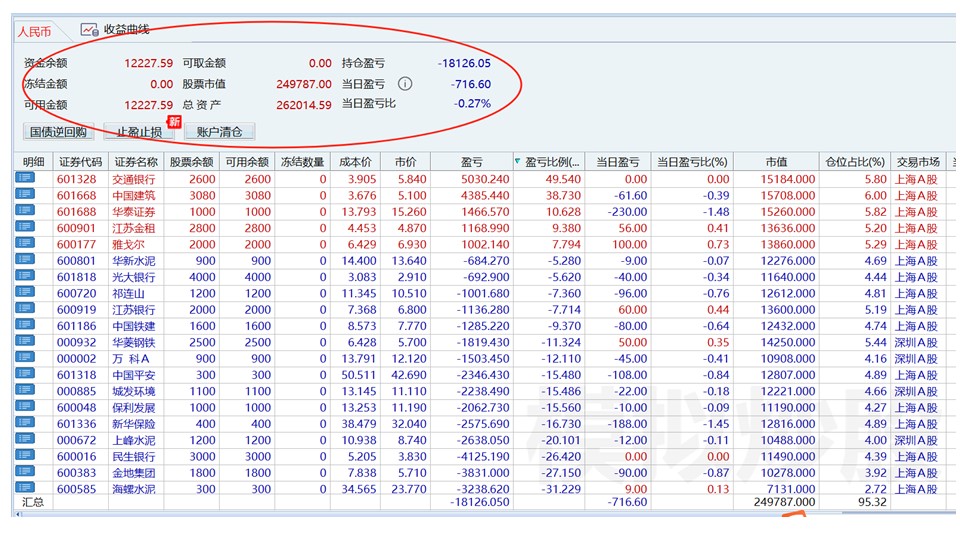The width and height of the screenshot is (960, 540).
Task: Select stock name 华泰证券
Action: pos(133,212)
